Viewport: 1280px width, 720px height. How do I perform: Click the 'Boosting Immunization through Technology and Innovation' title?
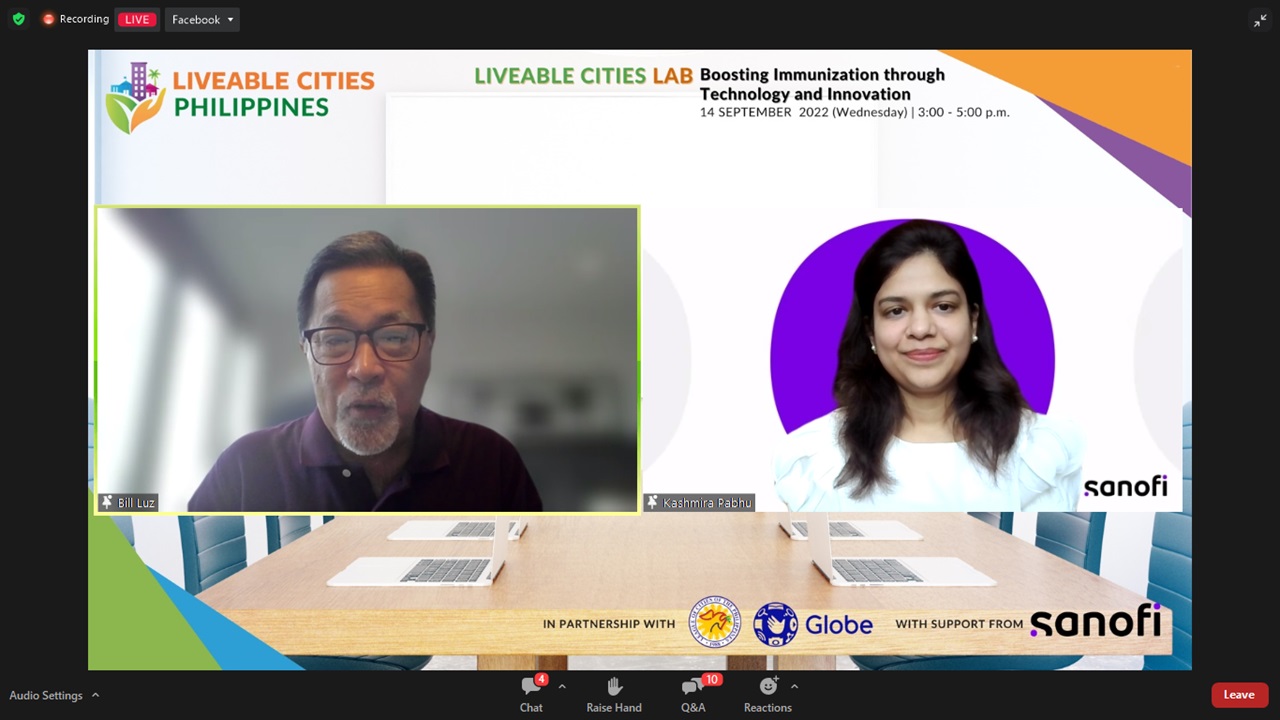tap(822, 84)
